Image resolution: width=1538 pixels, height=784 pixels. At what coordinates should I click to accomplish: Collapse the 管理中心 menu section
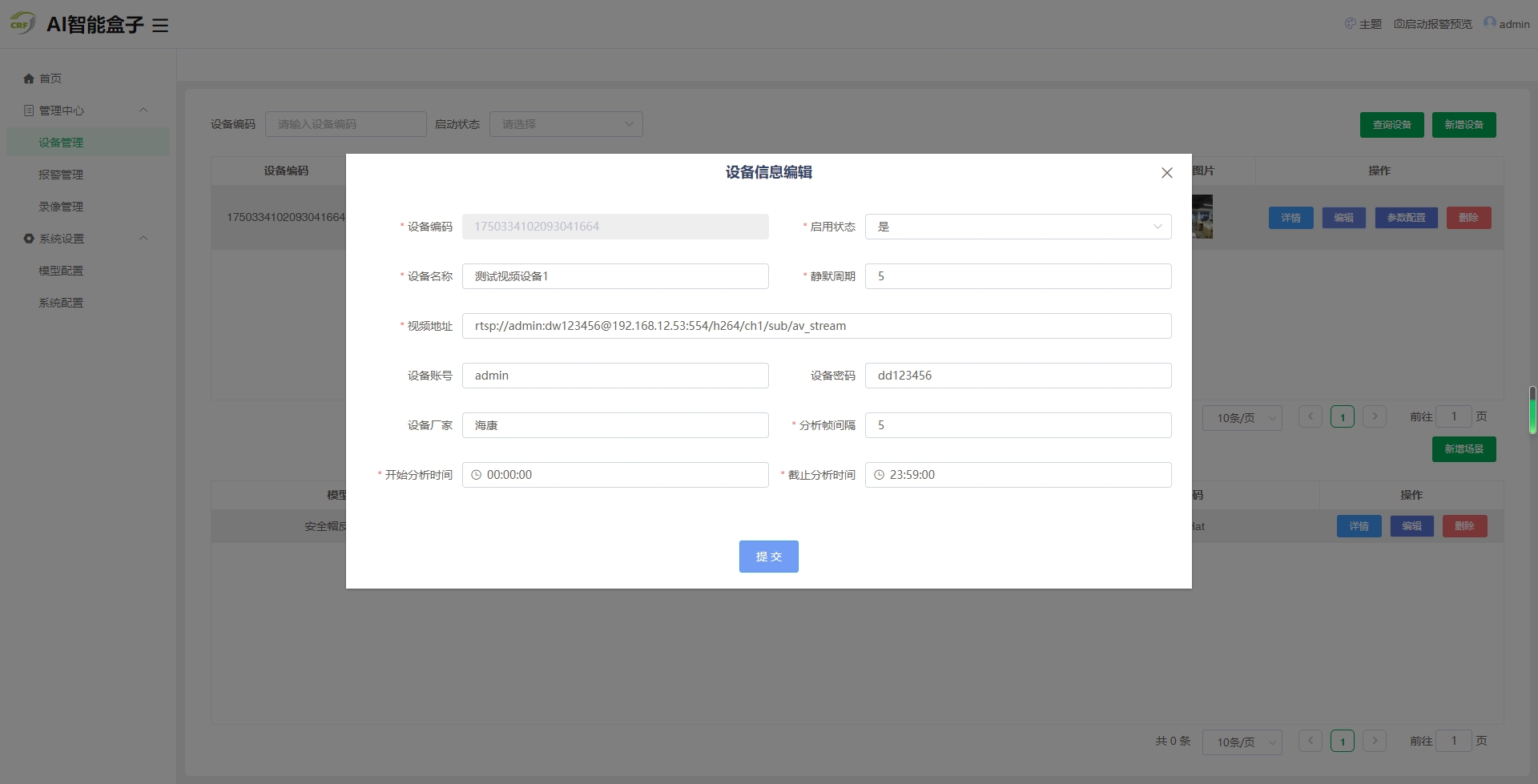(143, 111)
